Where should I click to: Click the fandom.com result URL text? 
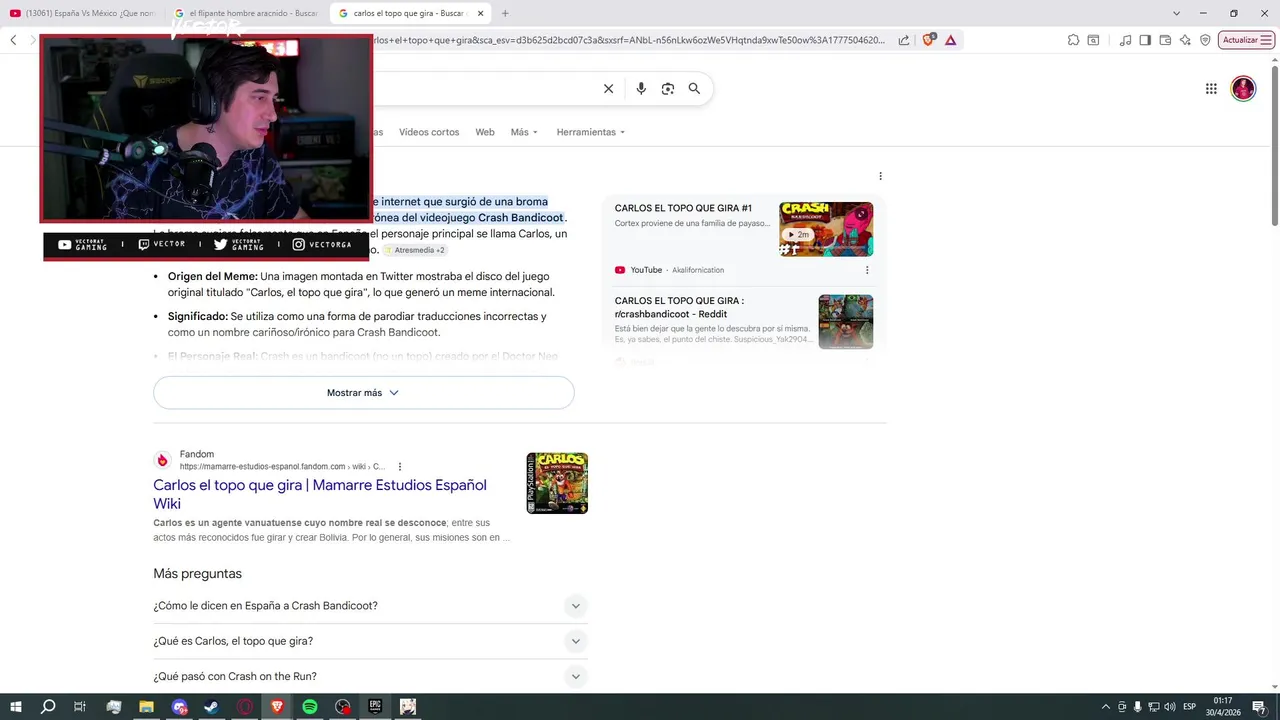click(x=282, y=467)
